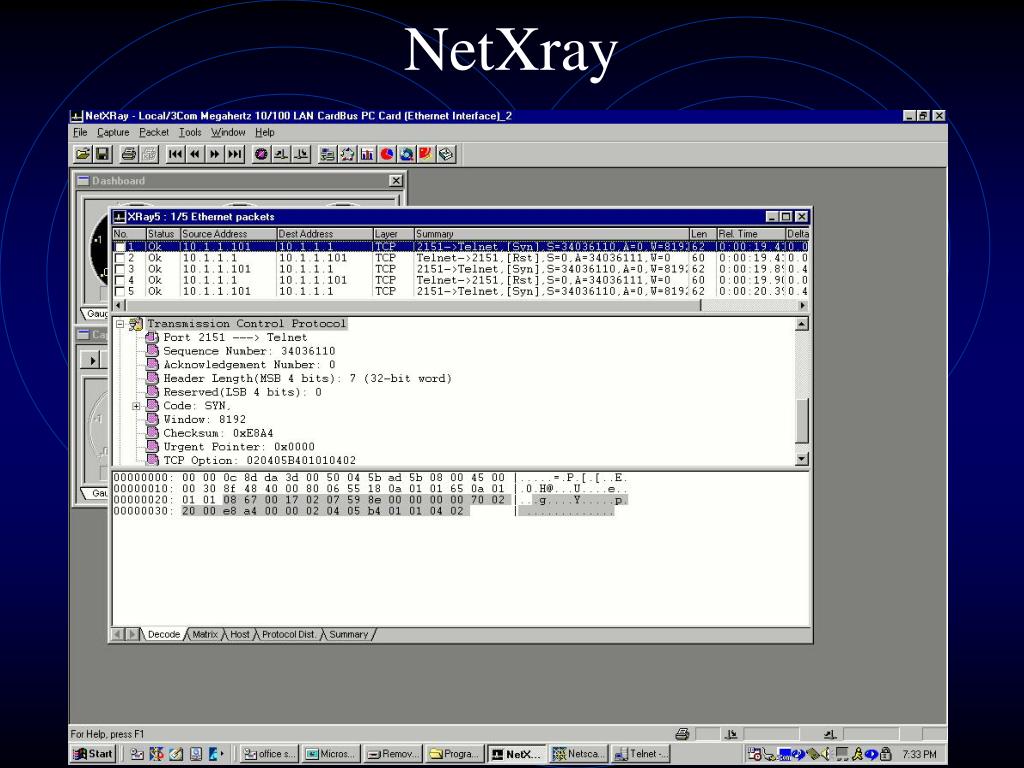Switch to the Protocol Dist. tab
The height and width of the screenshot is (768, 1024).
(289, 634)
